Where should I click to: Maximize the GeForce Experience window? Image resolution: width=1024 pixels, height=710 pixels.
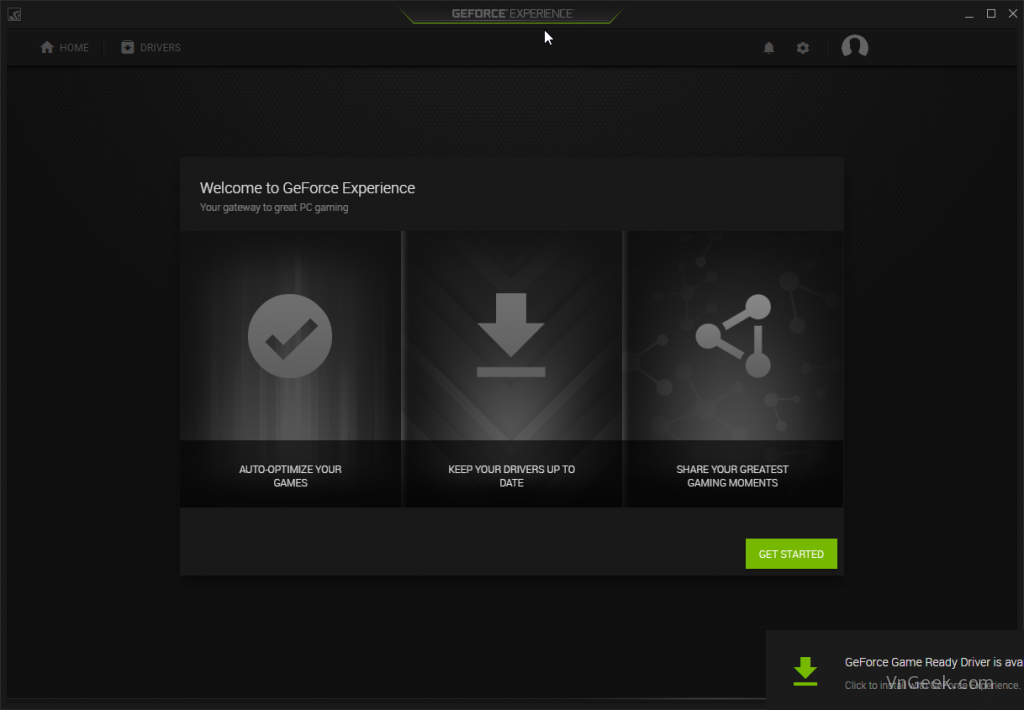tap(991, 14)
